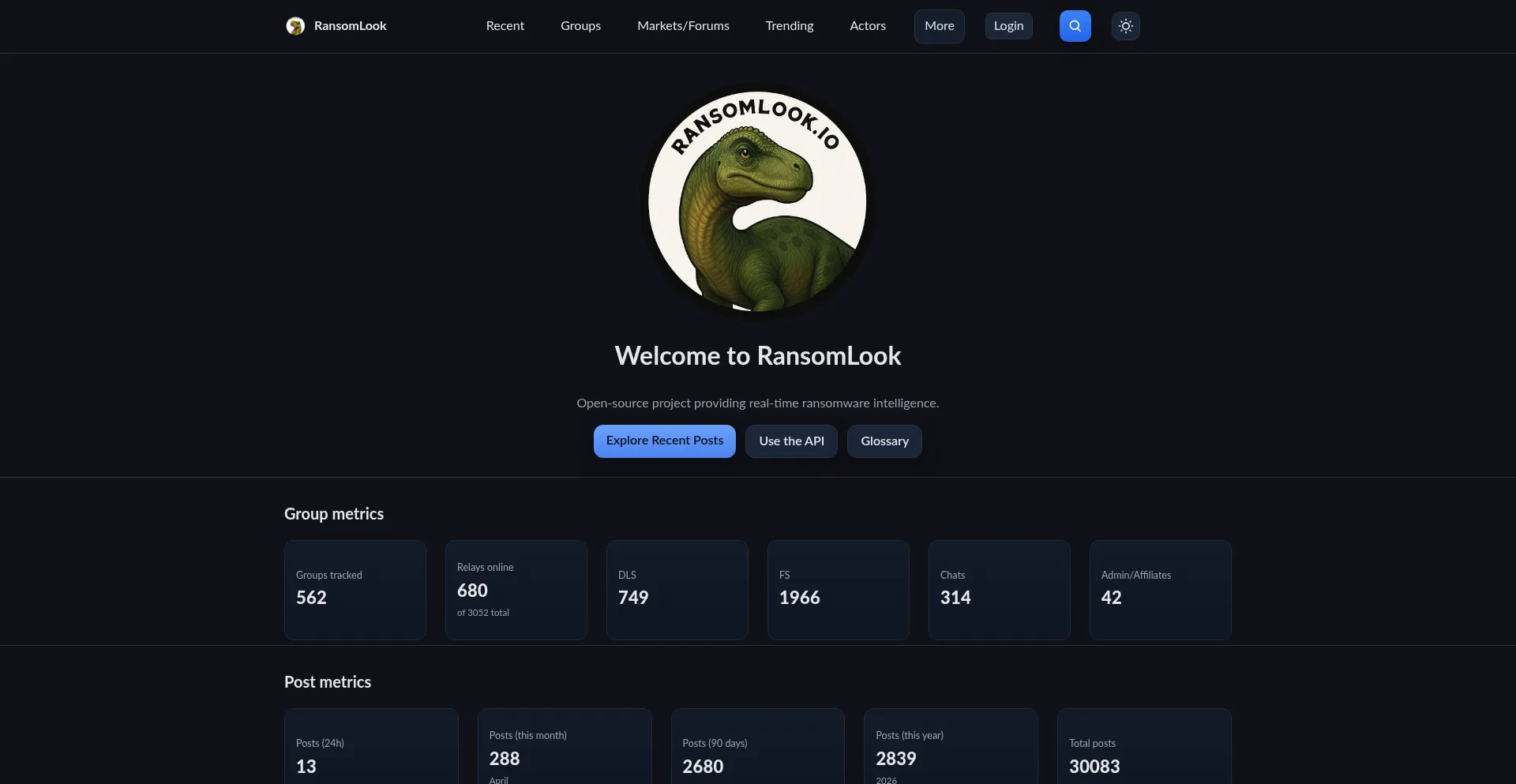This screenshot has height=784, width=1516.
Task: Click the Posts (24h) 13 card
Action: point(371,747)
